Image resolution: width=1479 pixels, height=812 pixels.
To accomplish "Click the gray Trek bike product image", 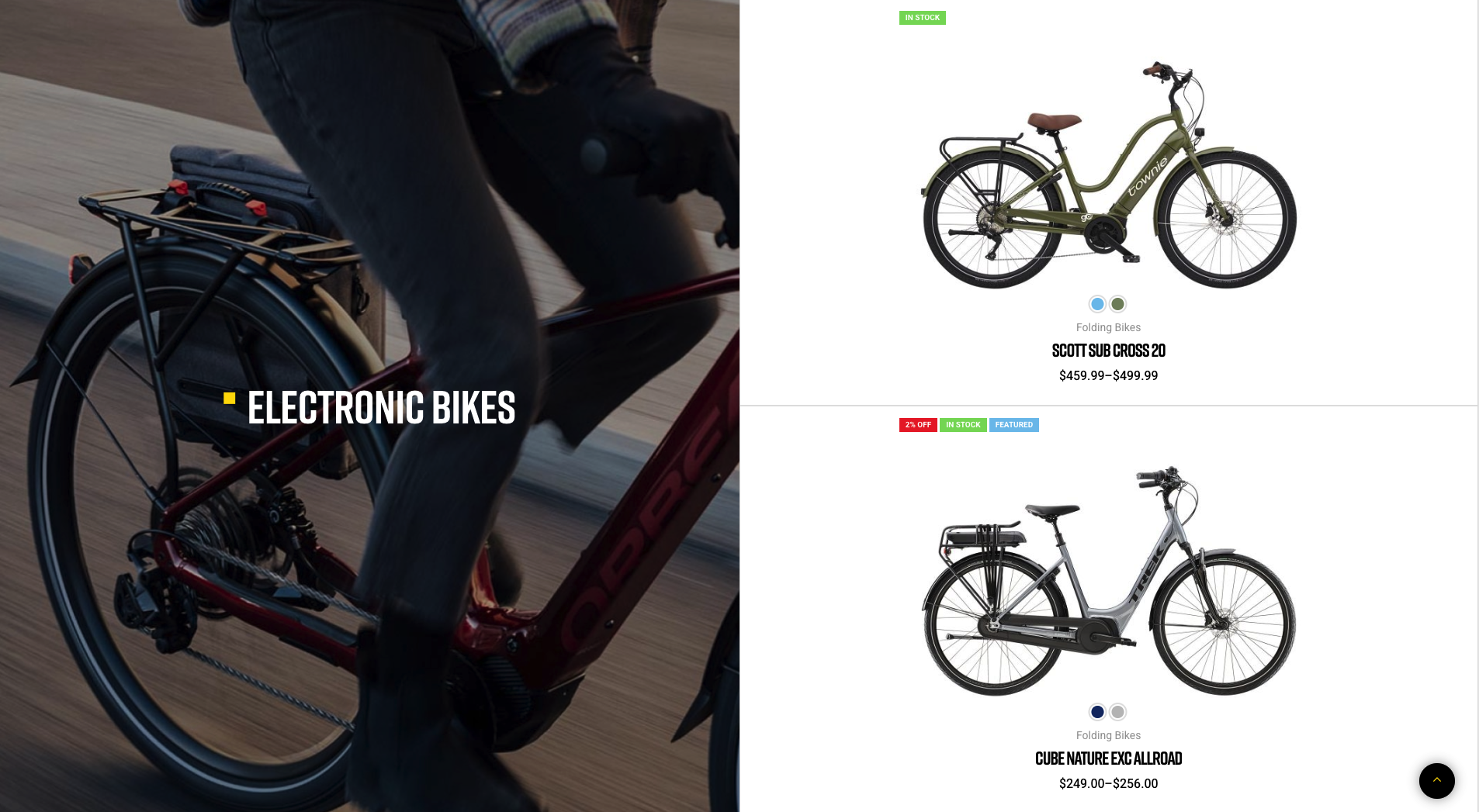I will (x=1108, y=581).
